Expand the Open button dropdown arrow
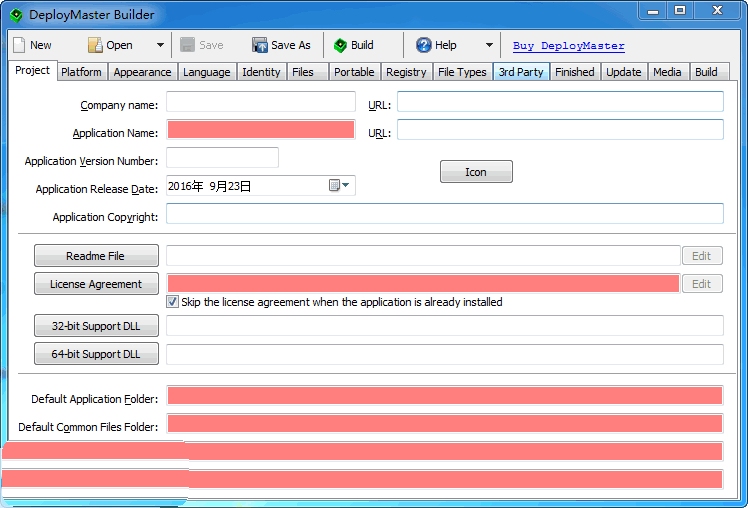 pos(160,45)
